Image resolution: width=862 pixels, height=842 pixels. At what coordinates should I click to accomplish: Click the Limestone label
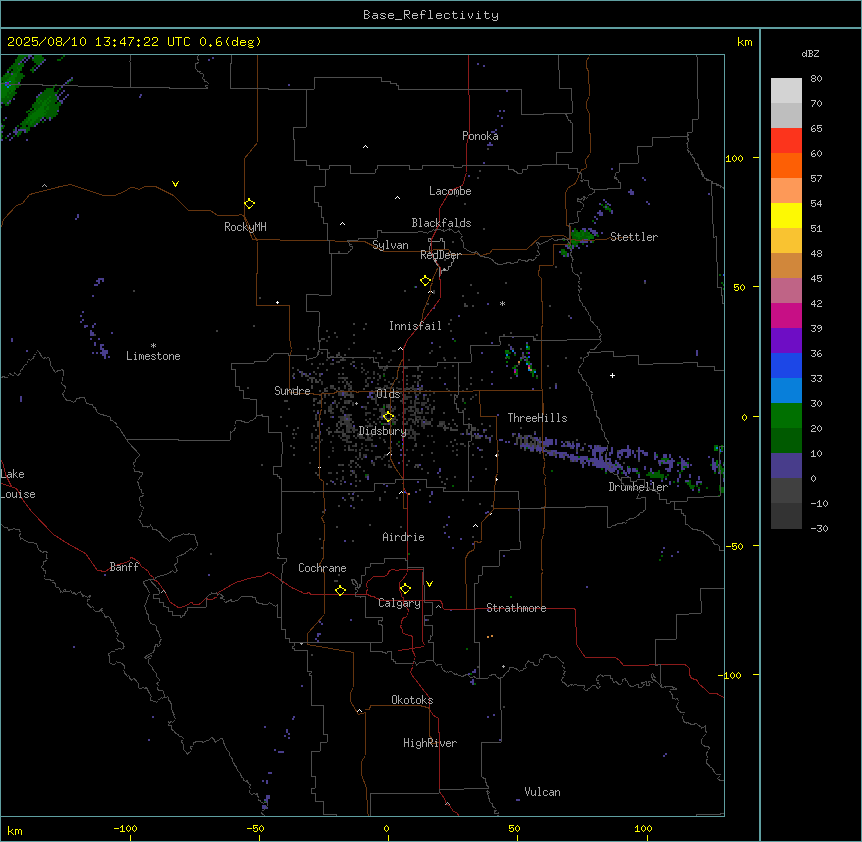tap(153, 356)
